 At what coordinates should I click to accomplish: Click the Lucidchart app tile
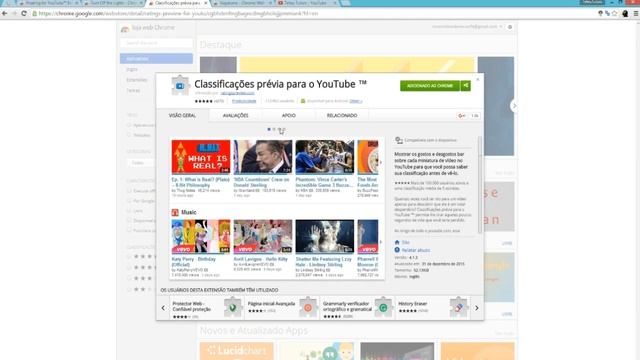(236, 351)
